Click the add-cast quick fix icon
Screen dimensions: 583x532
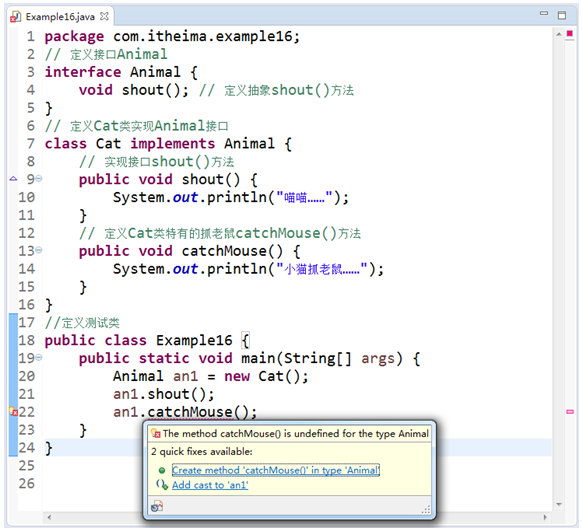tap(162, 484)
